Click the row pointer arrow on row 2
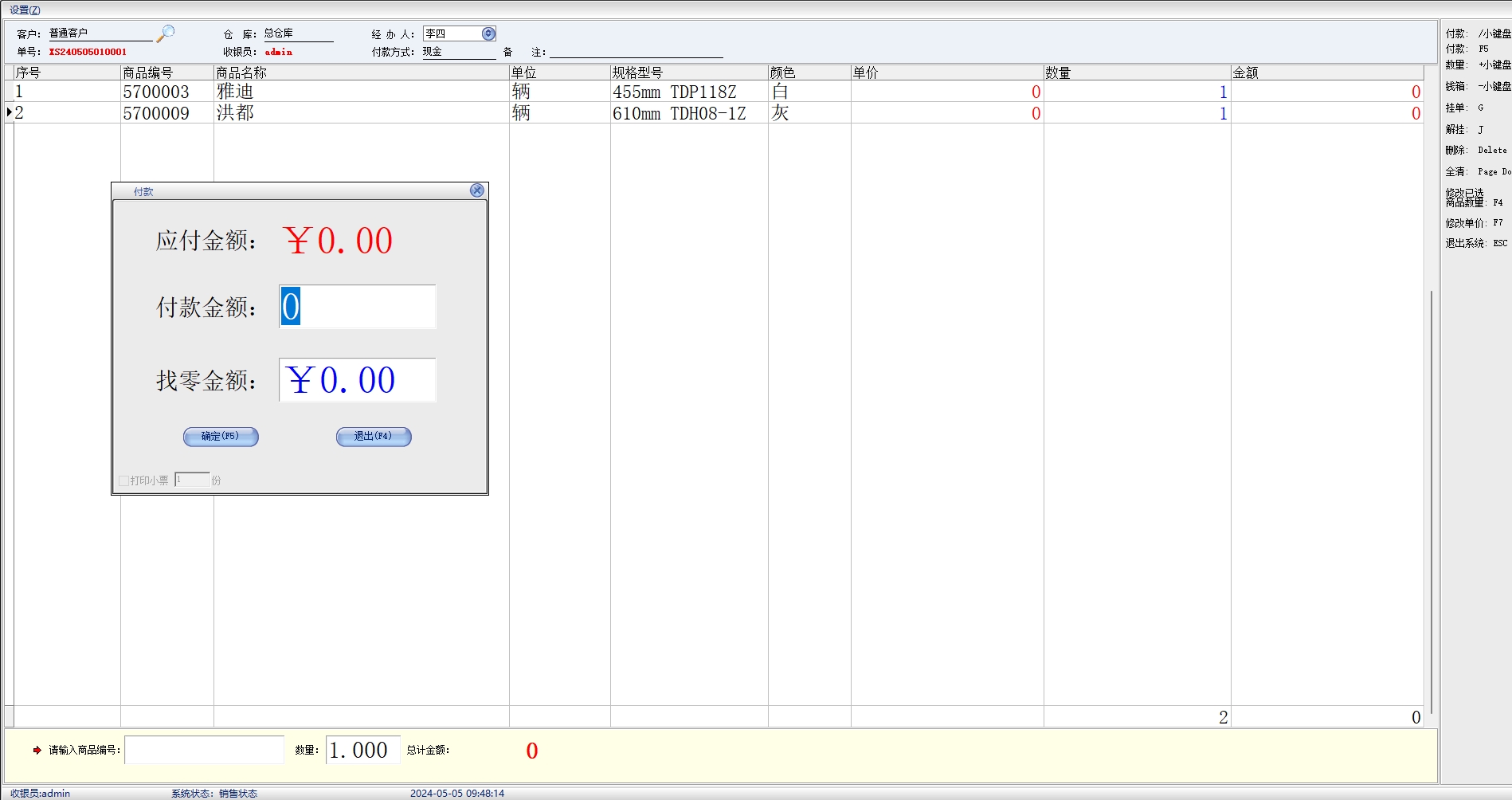Viewport: 1512px width, 800px height. 10,112
